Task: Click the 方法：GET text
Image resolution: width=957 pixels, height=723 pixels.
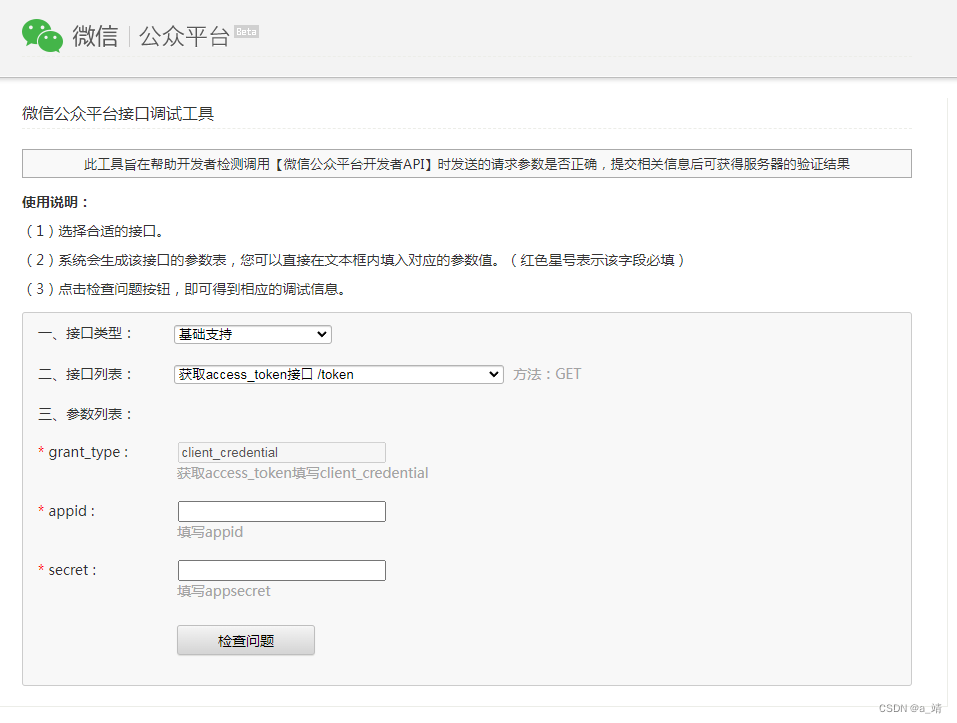Action: [x=547, y=374]
